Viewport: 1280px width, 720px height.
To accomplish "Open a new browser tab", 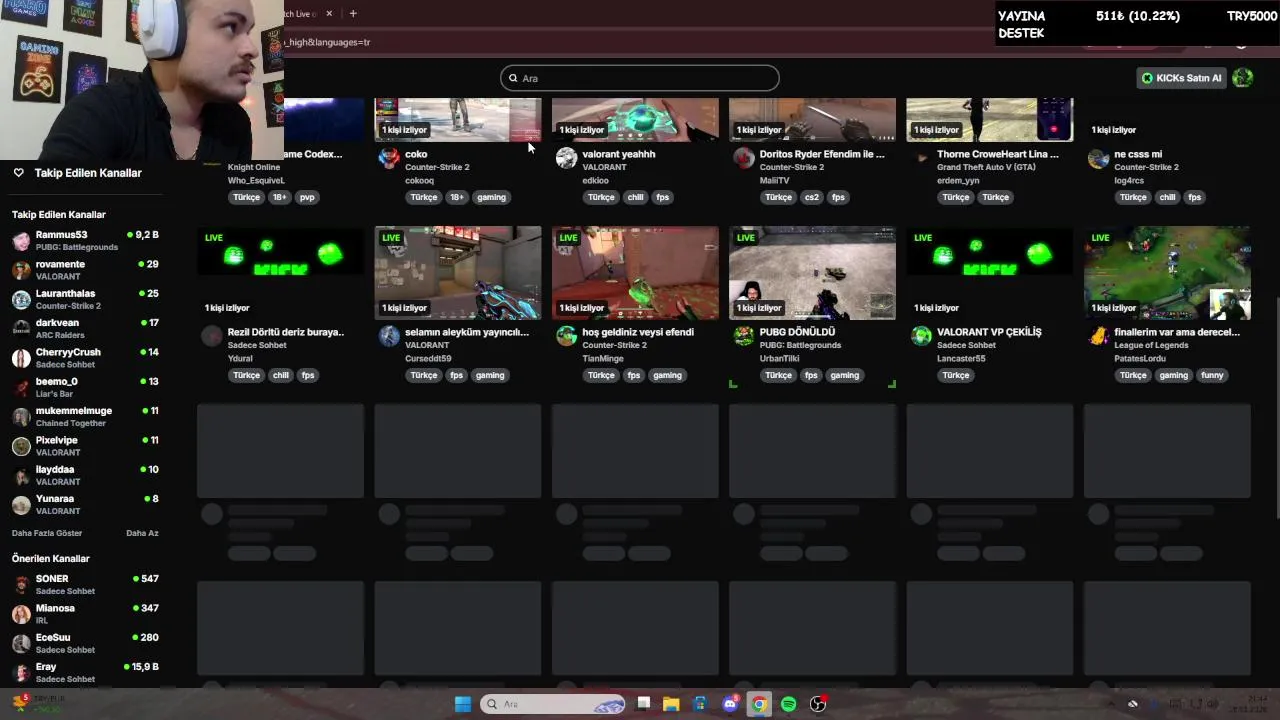I will pyautogui.click(x=353, y=14).
